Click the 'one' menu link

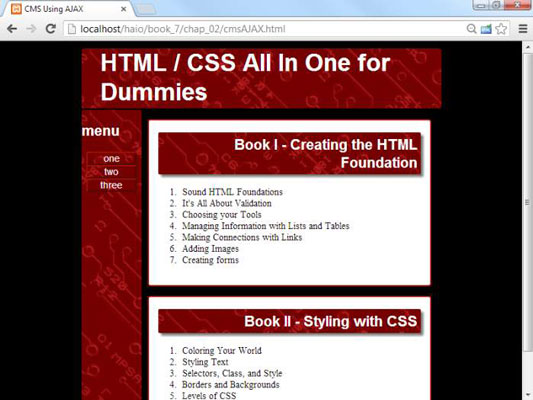click(x=111, y=159)
